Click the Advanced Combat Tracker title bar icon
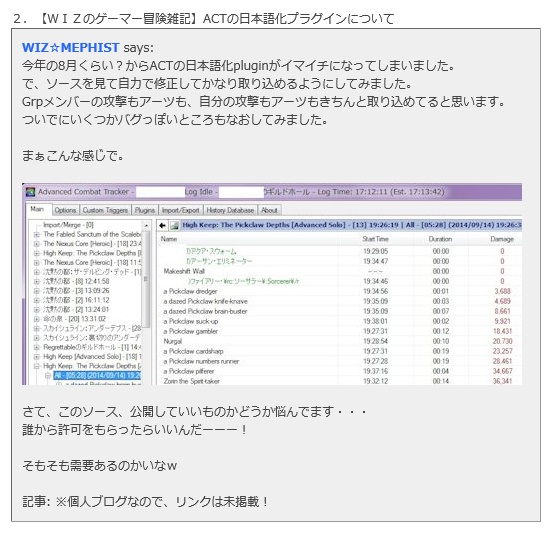This screenshot has height=543, width=553. [31, 192]
